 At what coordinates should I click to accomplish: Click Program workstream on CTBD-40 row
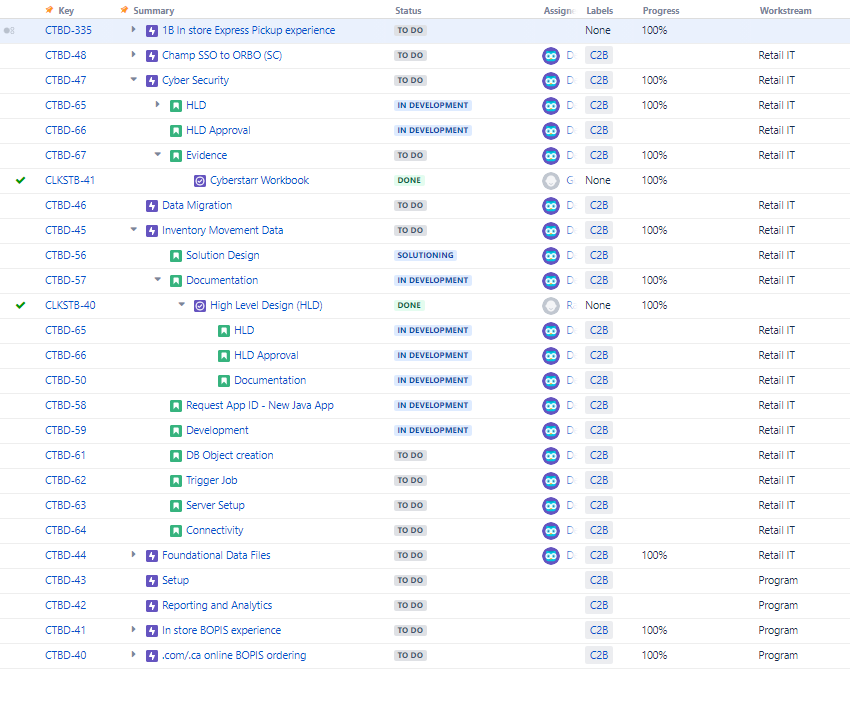click(778, 656)
